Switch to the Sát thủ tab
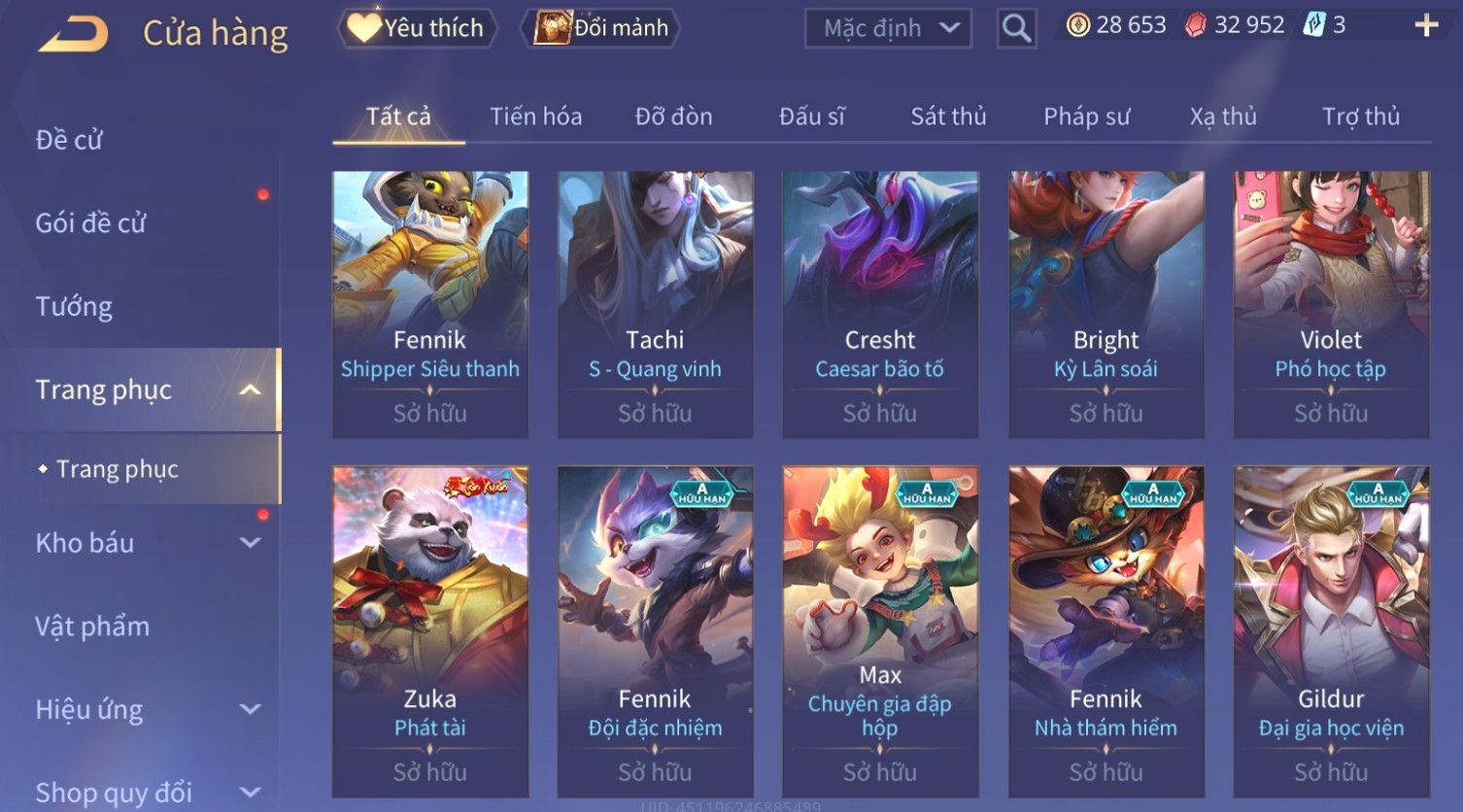This screenshot has width=1463, height=812. (x=948, y=117)
